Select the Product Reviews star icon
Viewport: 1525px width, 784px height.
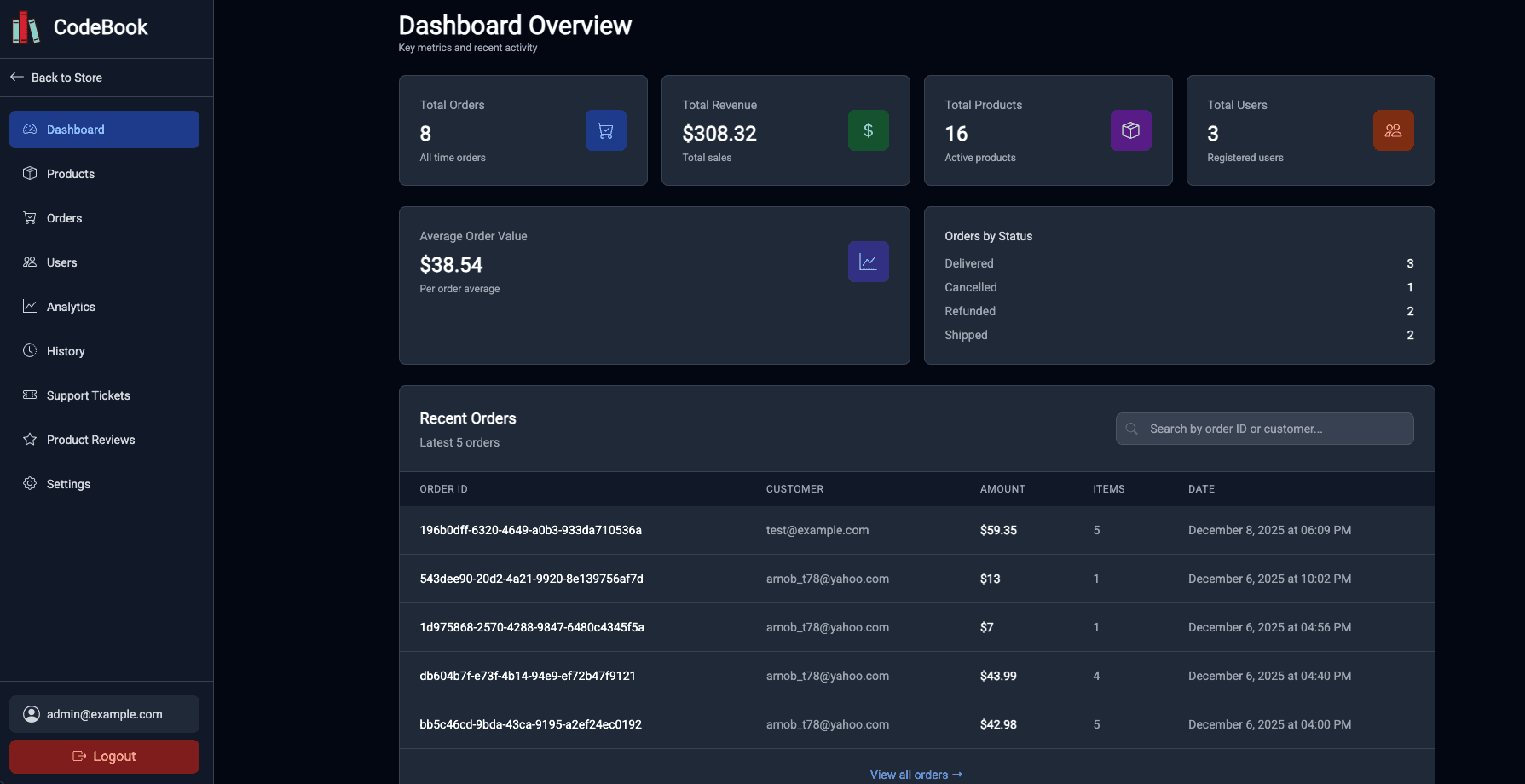coord(30,439)
